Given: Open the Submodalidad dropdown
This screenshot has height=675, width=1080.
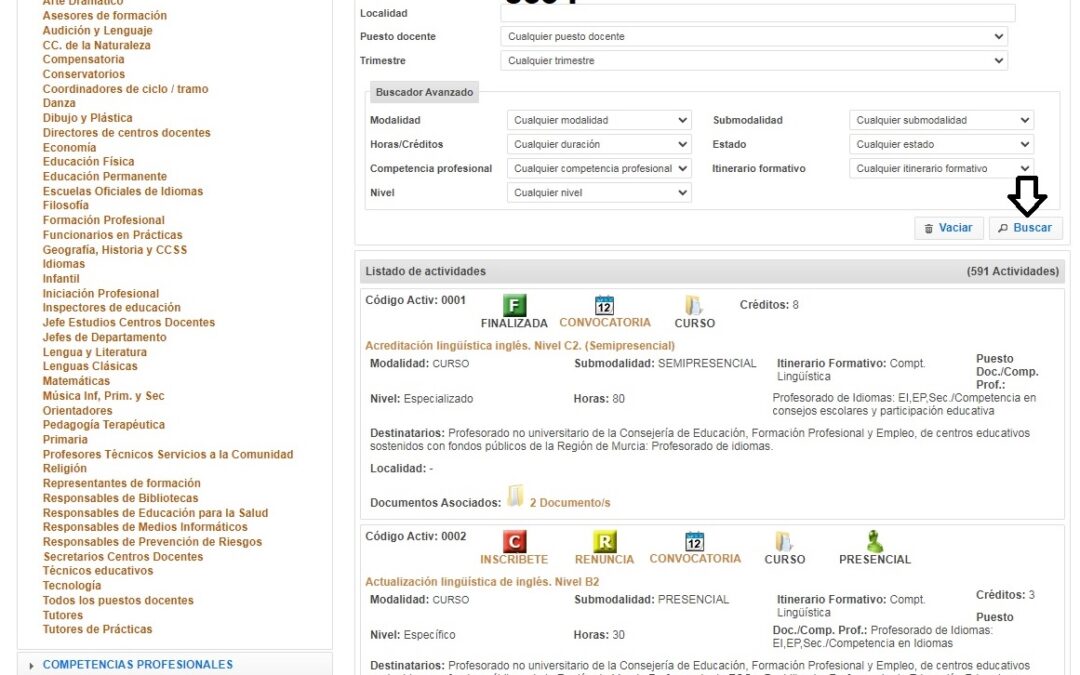Looking at the screenshot, I should [x=942, y=120].
